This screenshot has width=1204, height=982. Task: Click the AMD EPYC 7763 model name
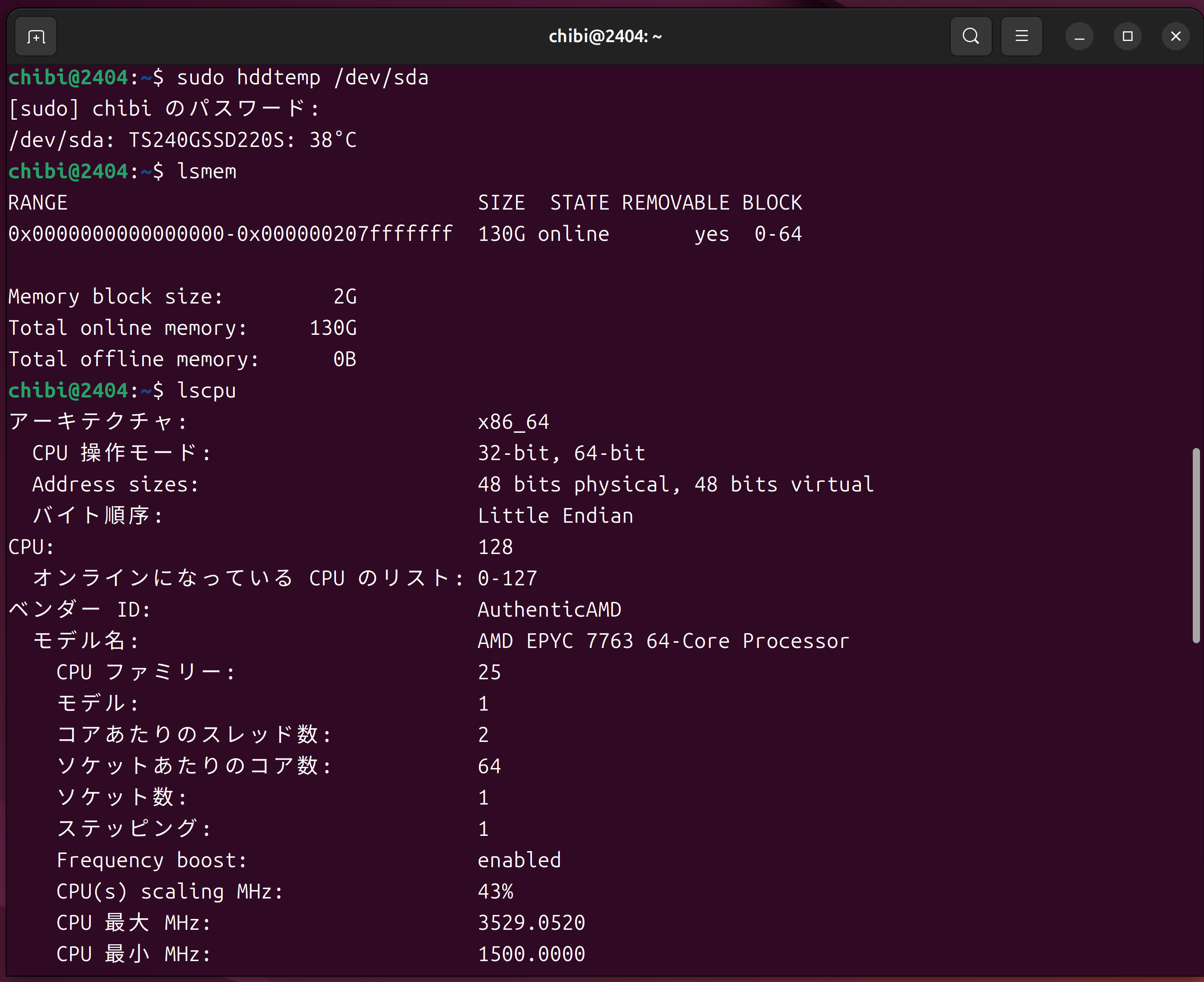tap(663, 641)
